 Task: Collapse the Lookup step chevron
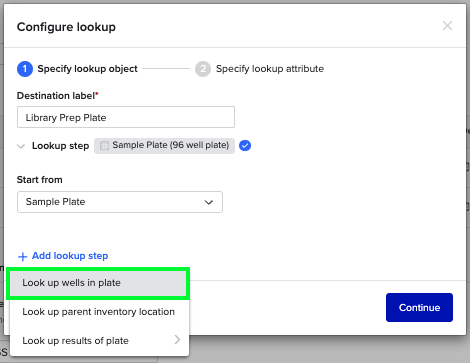point(21,146)
